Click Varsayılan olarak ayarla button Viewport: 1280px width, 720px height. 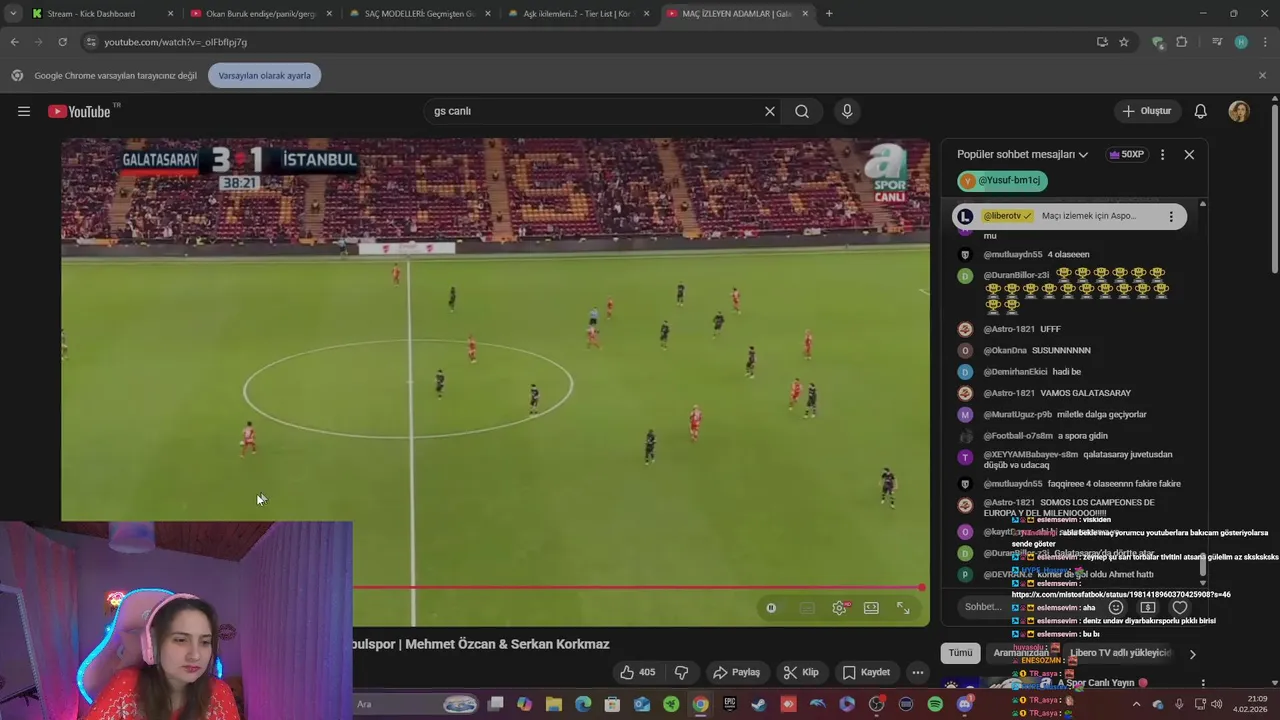[264, 75]
